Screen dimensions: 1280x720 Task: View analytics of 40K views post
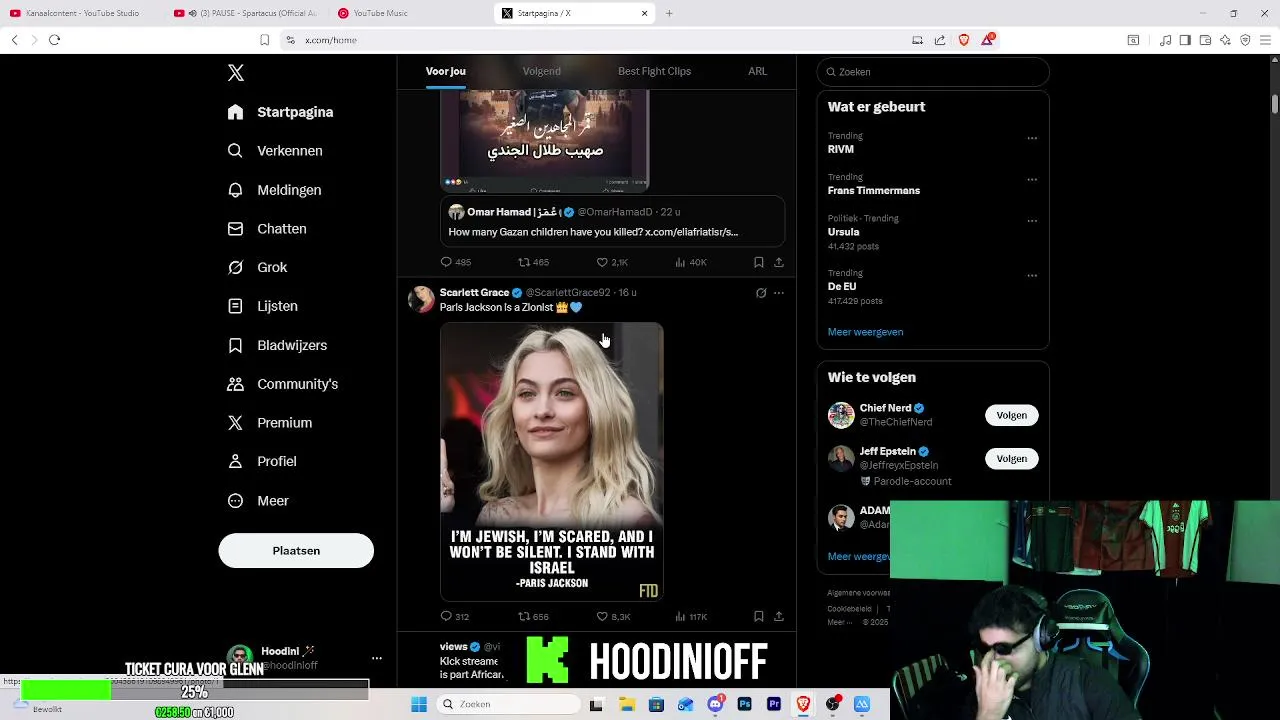[691, 262]
